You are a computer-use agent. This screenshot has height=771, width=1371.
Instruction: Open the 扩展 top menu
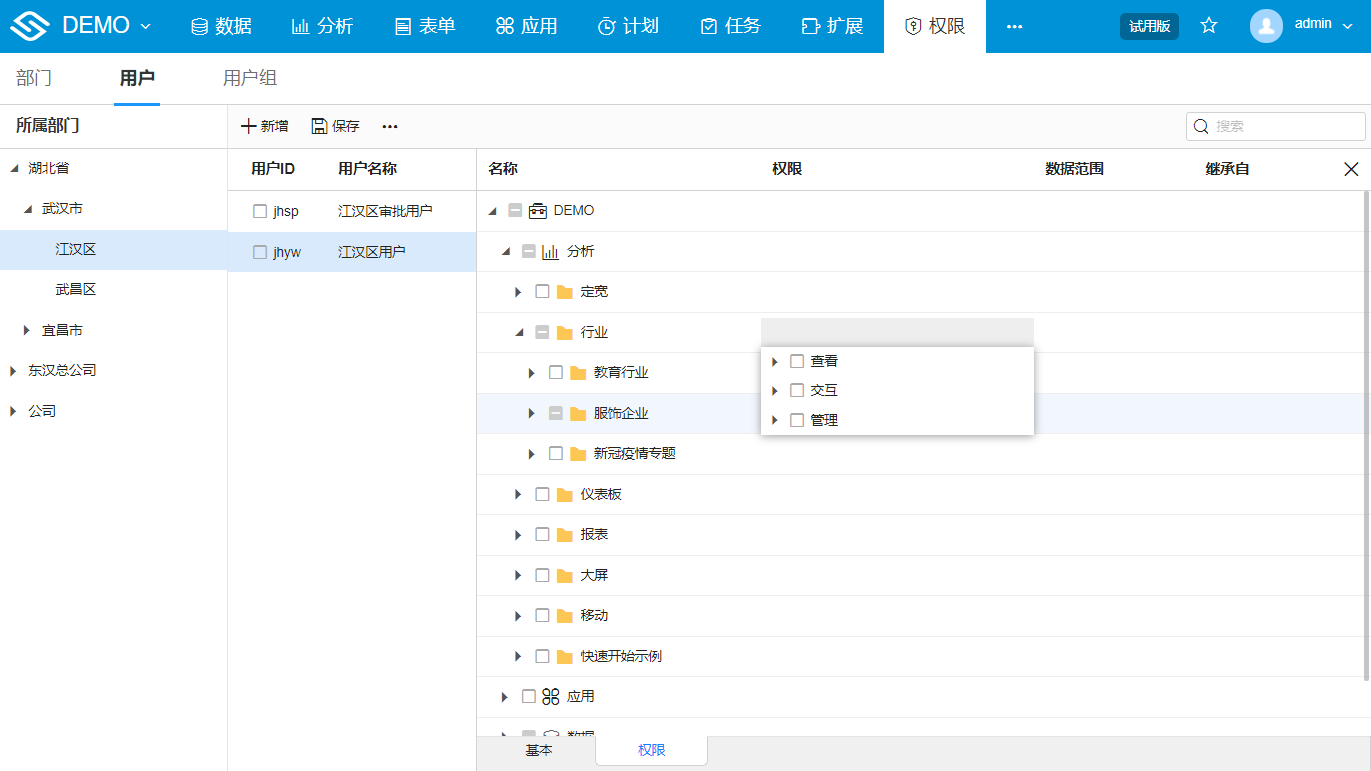(832, 26)
